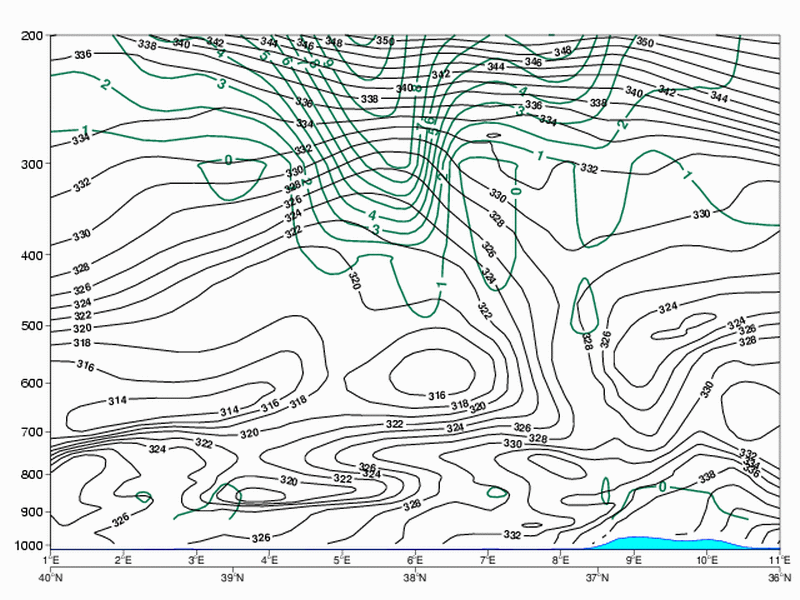
Task: Select the 1000 label on the vertical axis
Action: pos(27,546)
